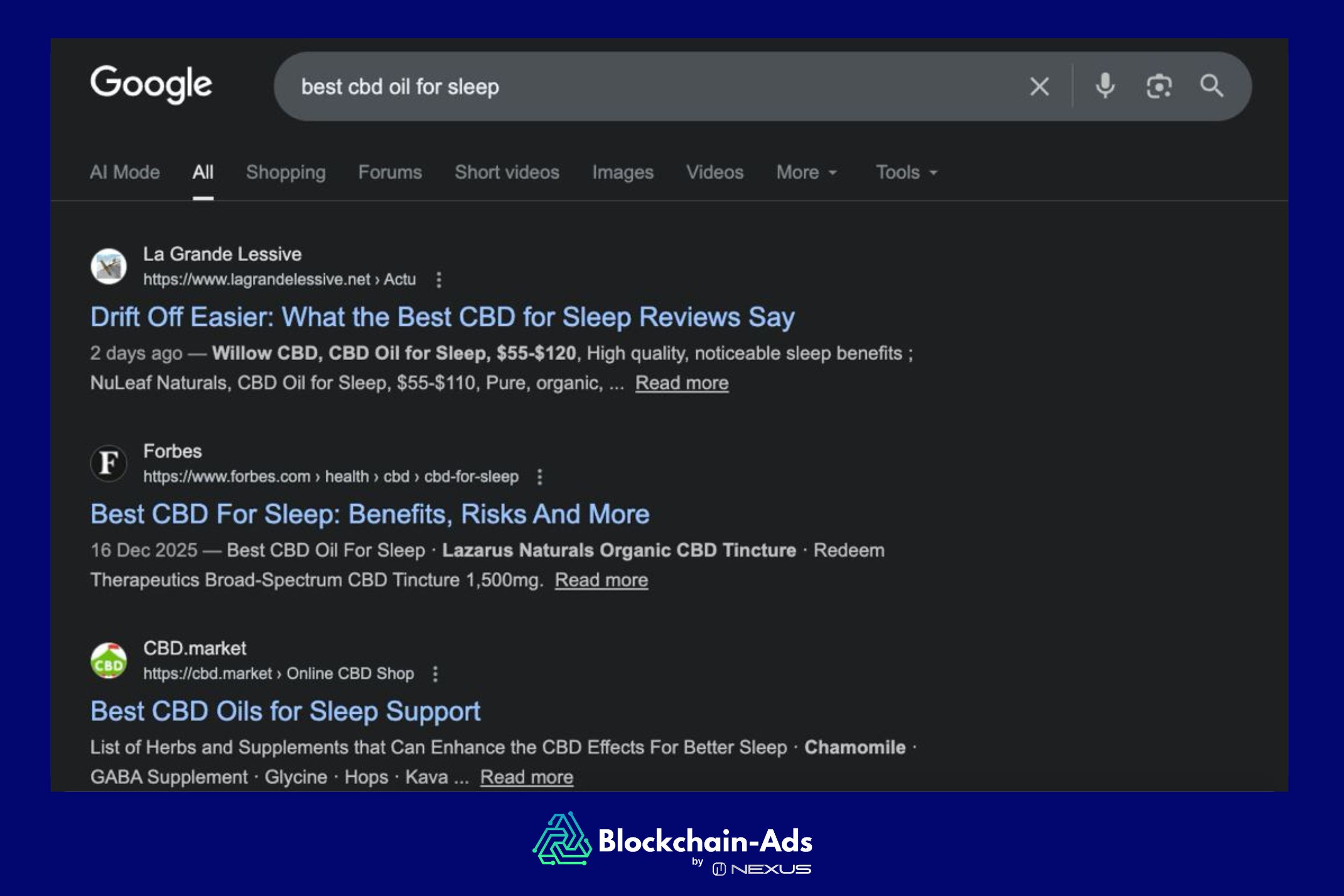Screen dimensions: 1344x896
Task: Open three-dot menu for La Grande Lessive result
Action: click(x=438, y=280)
